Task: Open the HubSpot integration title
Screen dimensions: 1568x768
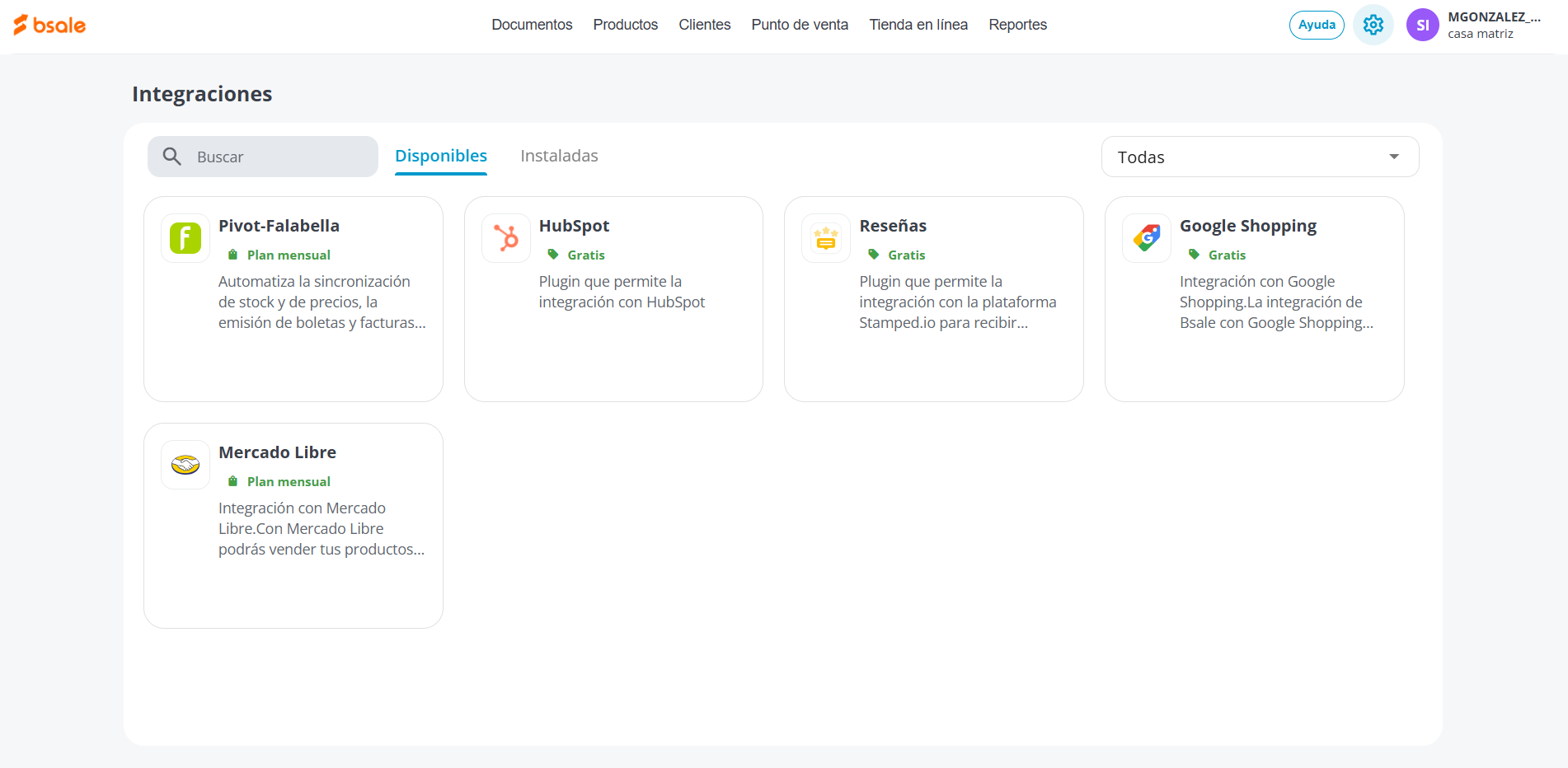Action: (x=574, y=226)
